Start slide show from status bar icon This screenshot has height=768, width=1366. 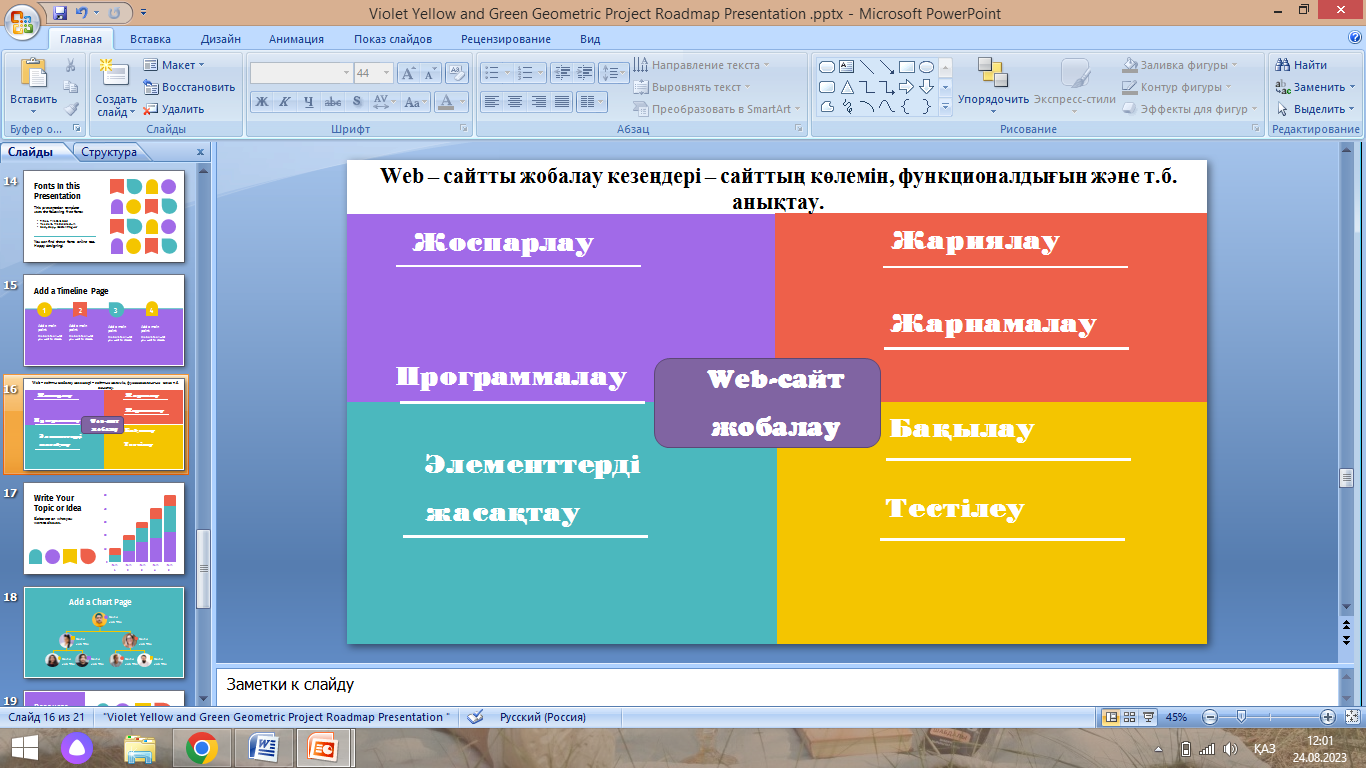(1149, 717)
